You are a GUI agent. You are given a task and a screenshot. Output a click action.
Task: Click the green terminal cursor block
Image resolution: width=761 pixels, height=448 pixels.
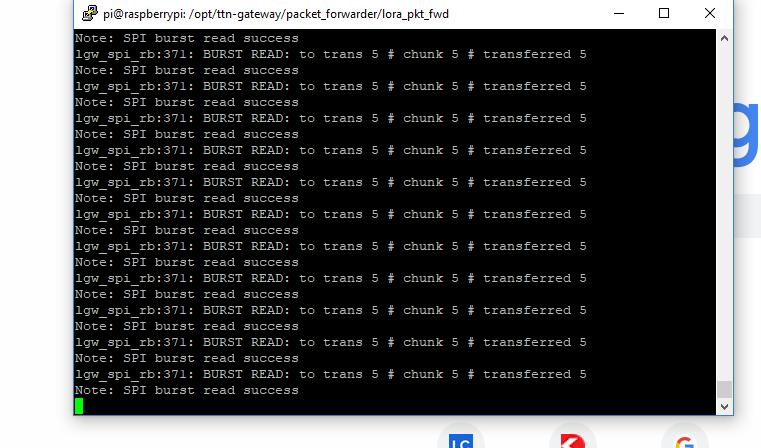[79, 406]
